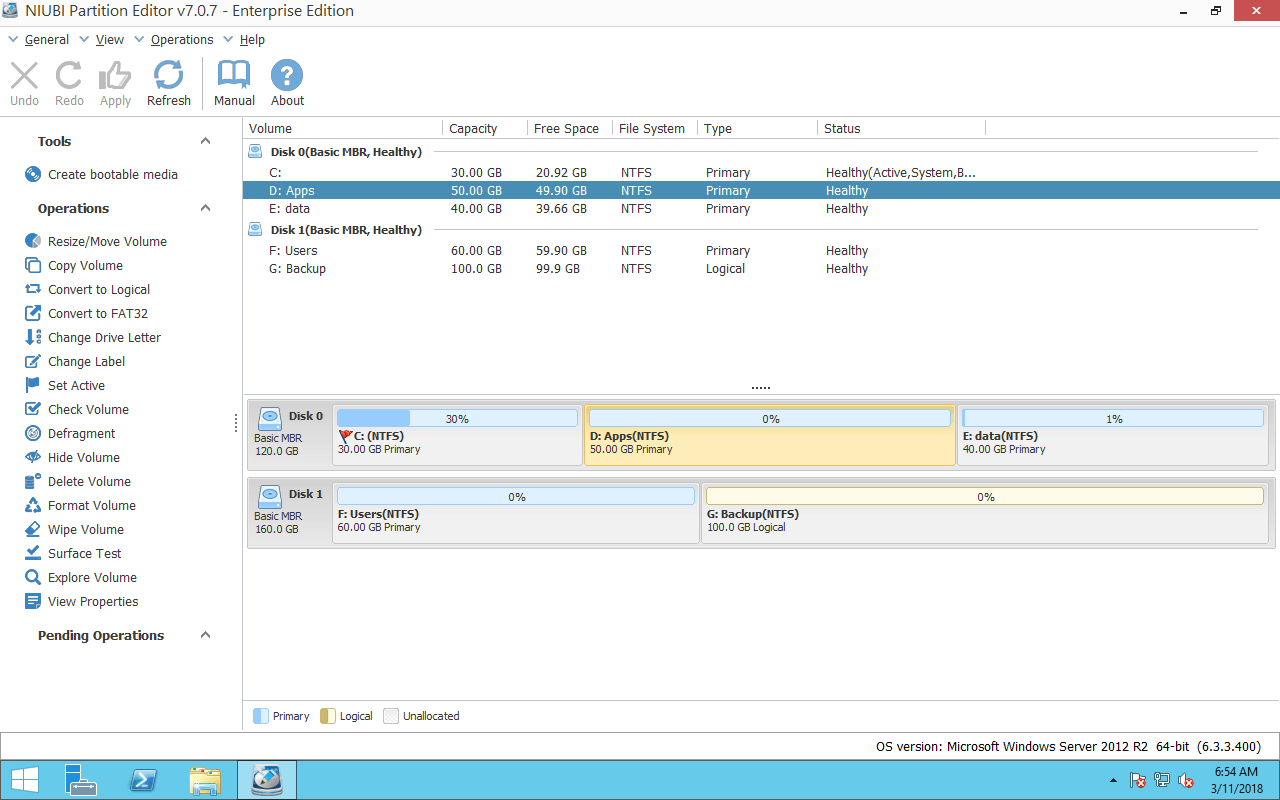Sort by the File System column header
This screenshot has width=1280, height=800.
click(655, 128)
